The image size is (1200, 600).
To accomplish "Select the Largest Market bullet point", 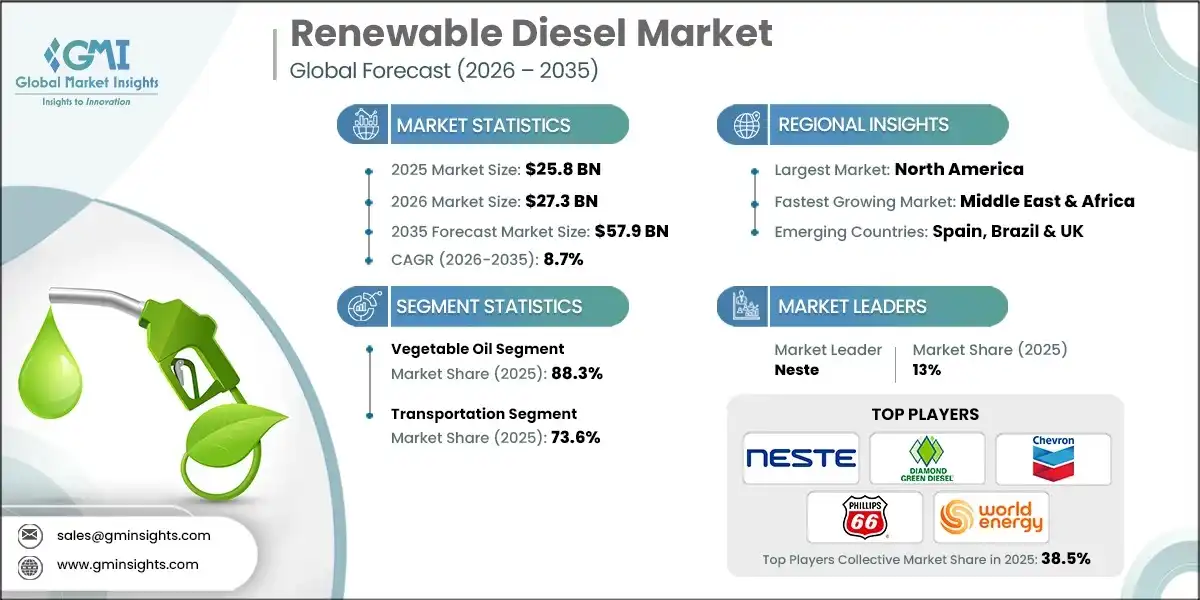I will (x=754, y=170).
